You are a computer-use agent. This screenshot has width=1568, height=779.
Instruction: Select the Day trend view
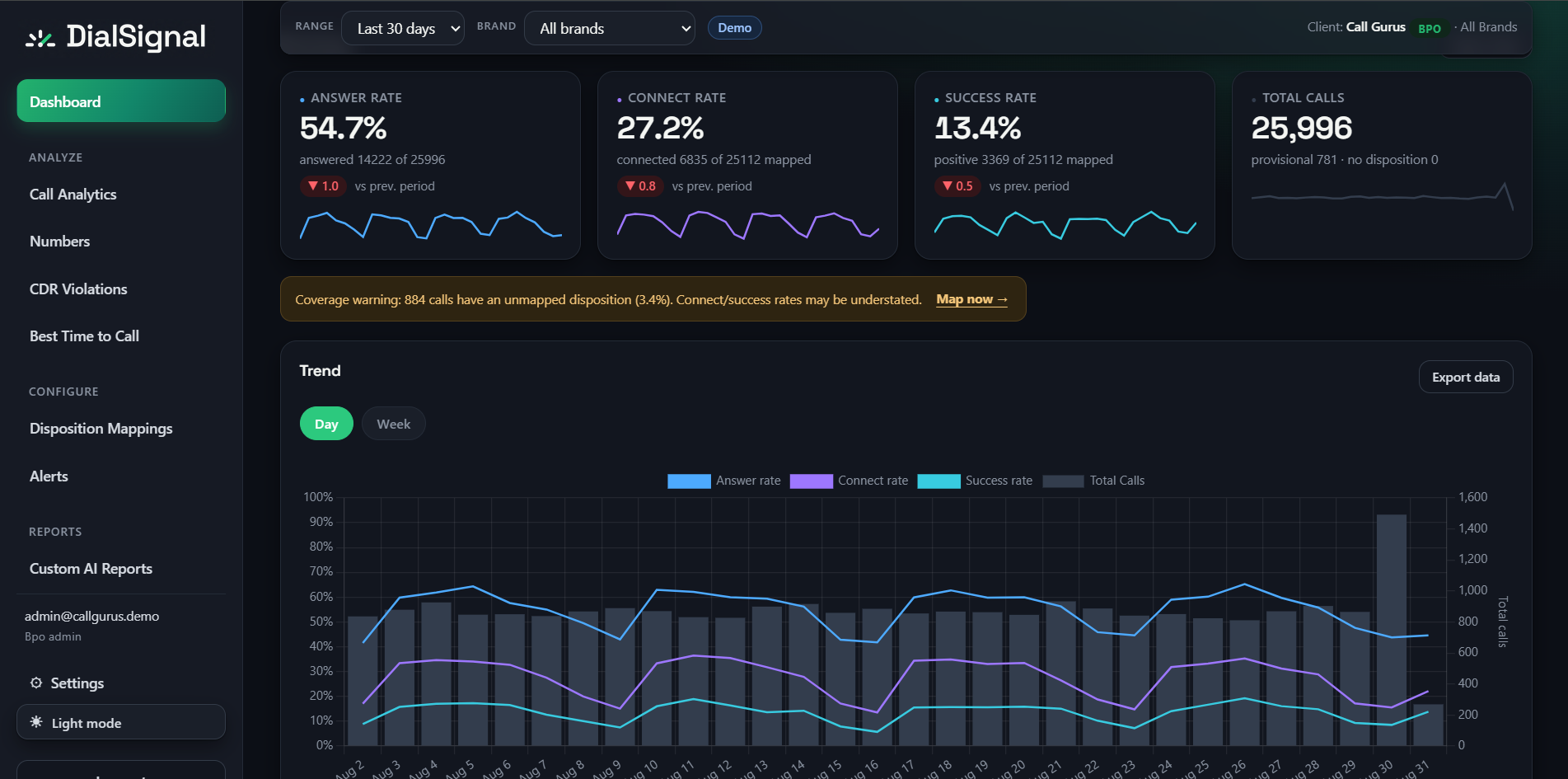pos(326,424)
